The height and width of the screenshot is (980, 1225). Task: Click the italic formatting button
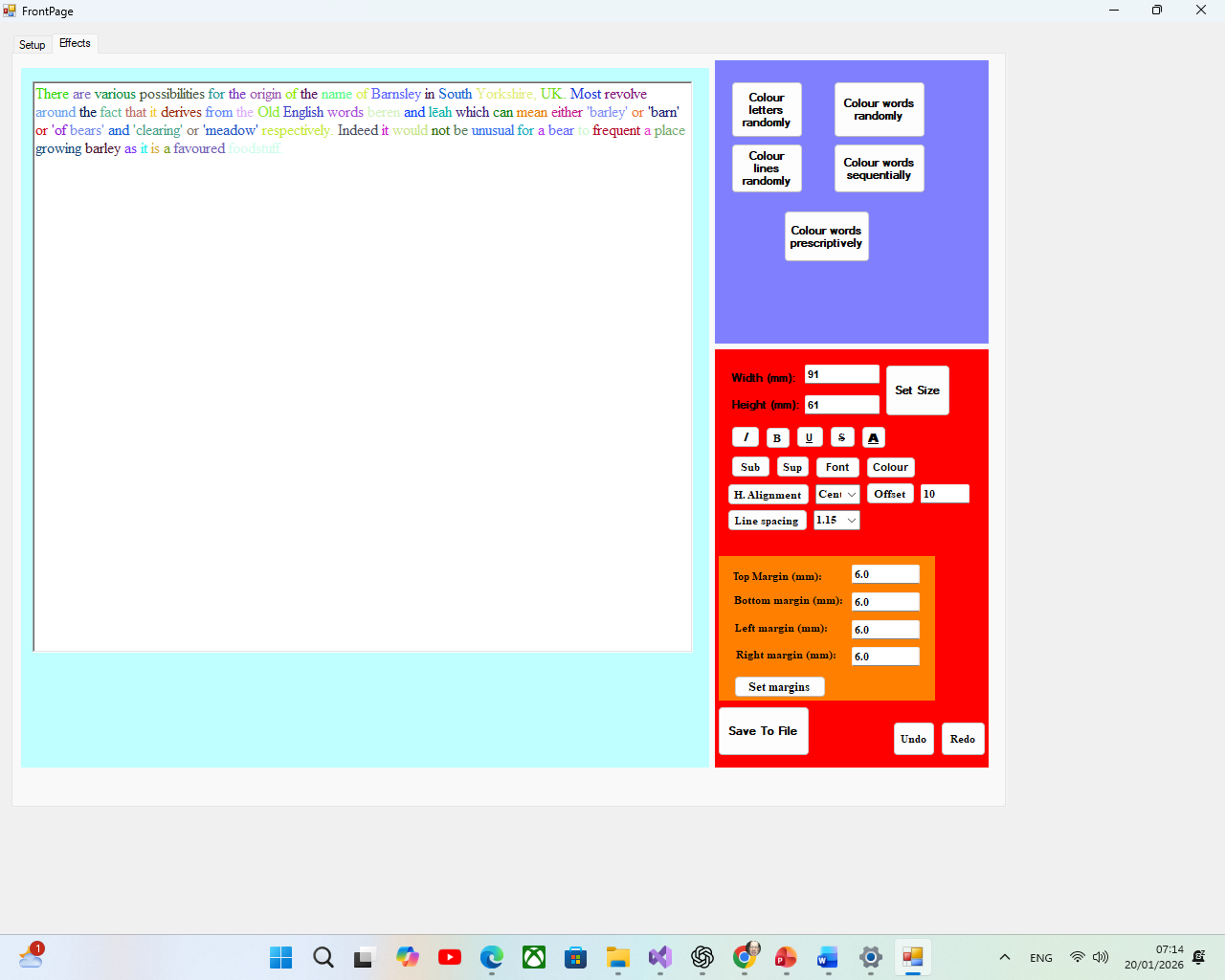[x=746, y=437]
